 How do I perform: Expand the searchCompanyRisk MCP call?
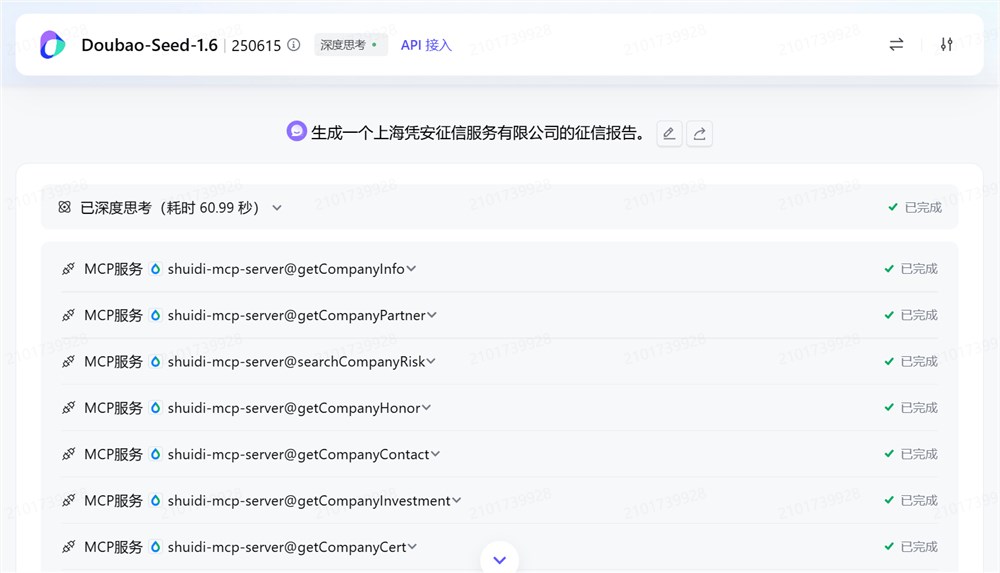[x=431, y=361]
